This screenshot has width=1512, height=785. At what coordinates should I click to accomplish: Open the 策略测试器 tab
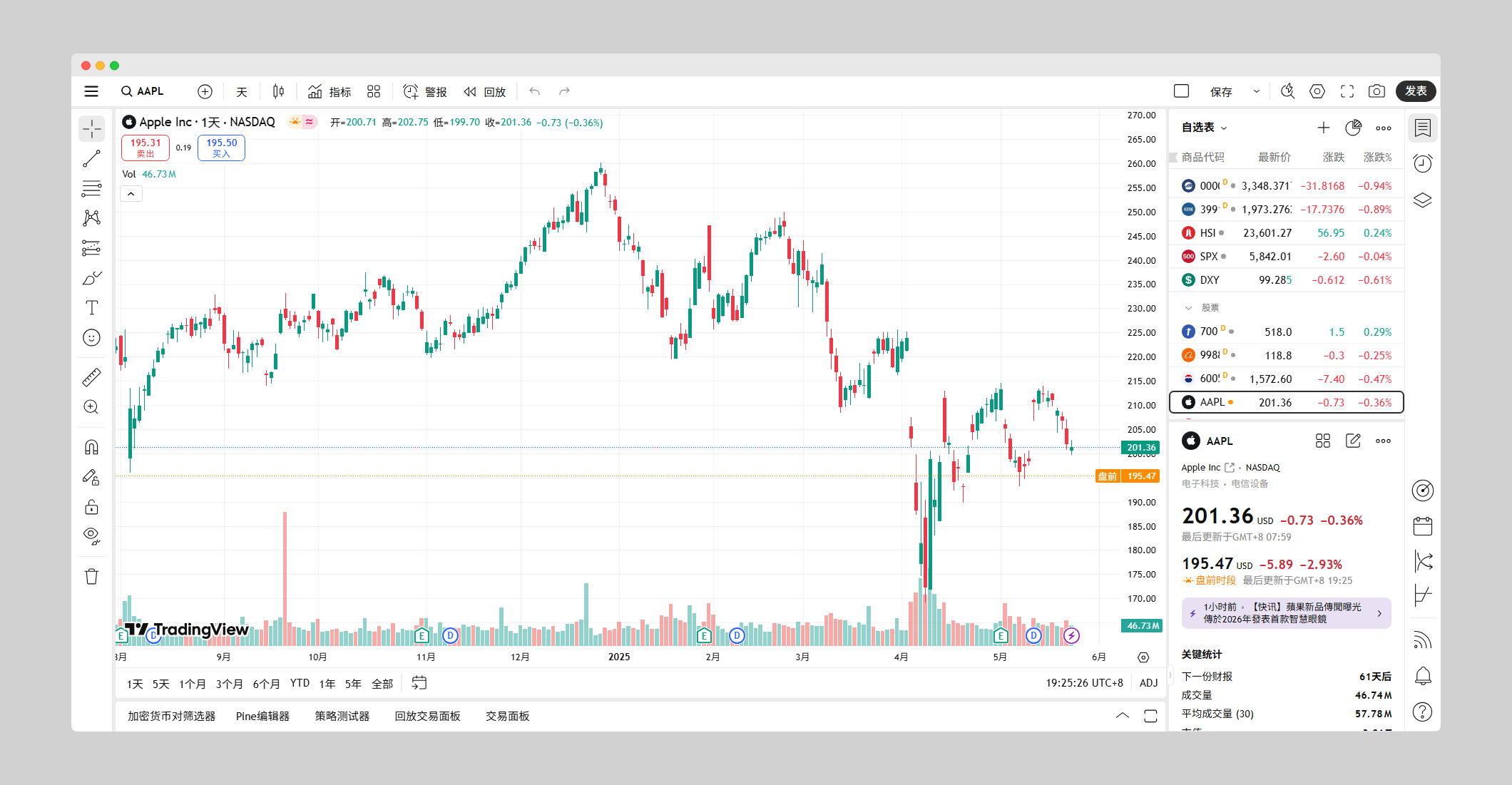[342, 716]
